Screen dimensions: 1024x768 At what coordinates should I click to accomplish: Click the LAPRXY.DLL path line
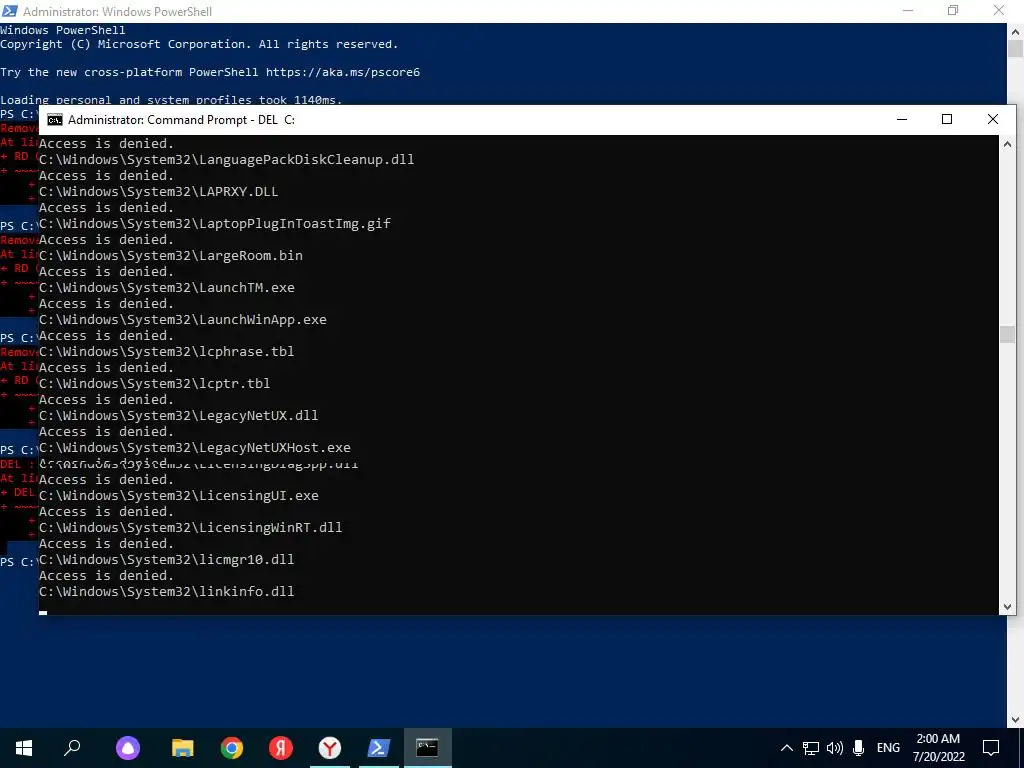159,191
